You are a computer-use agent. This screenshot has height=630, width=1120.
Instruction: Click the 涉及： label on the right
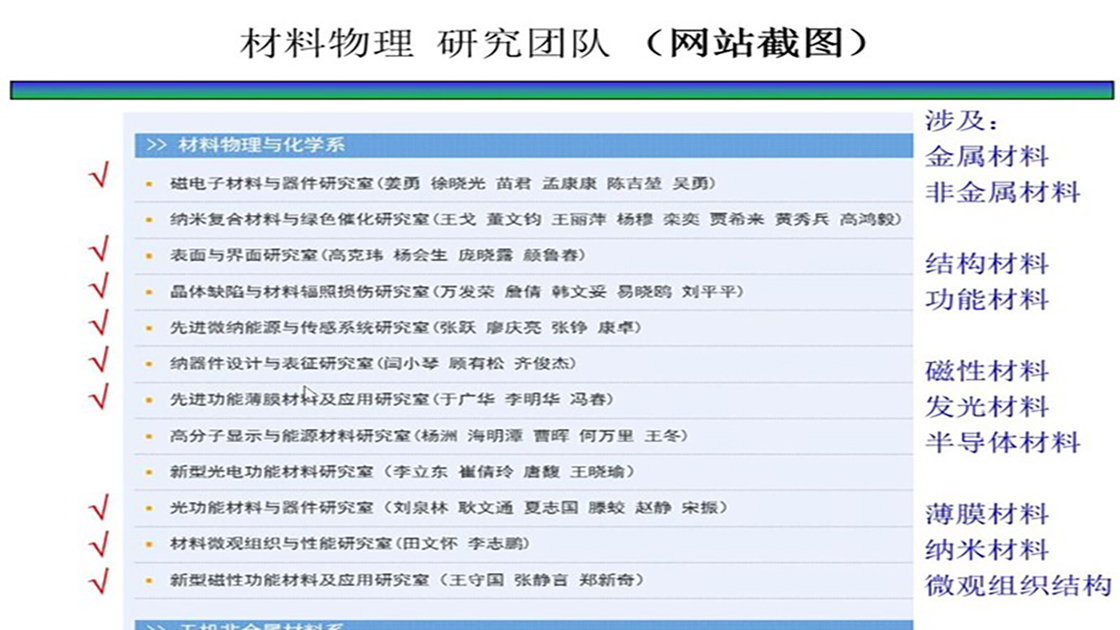click(x=962, y=121)
